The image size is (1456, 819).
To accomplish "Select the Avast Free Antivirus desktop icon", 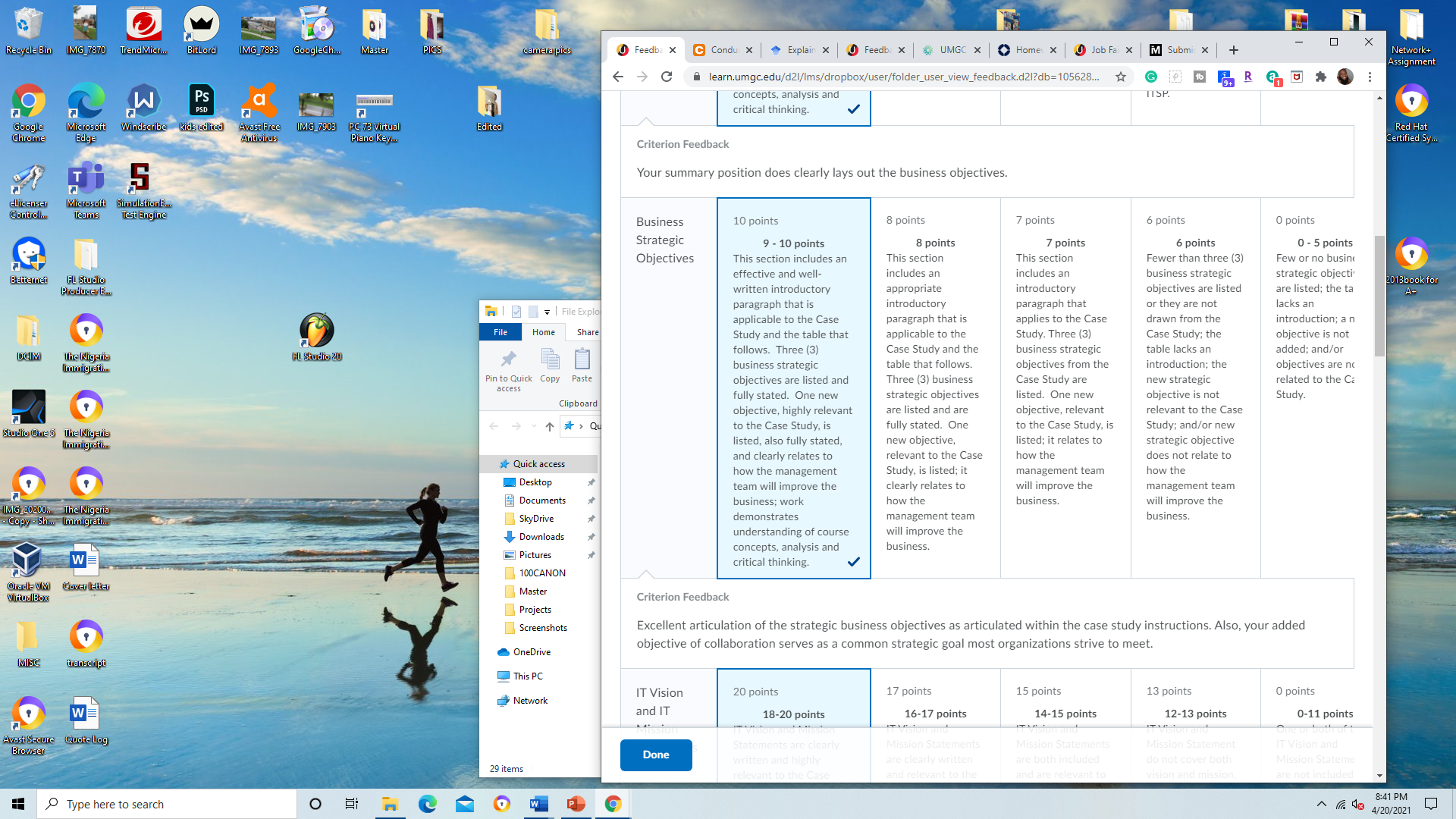I will (259, 112).
